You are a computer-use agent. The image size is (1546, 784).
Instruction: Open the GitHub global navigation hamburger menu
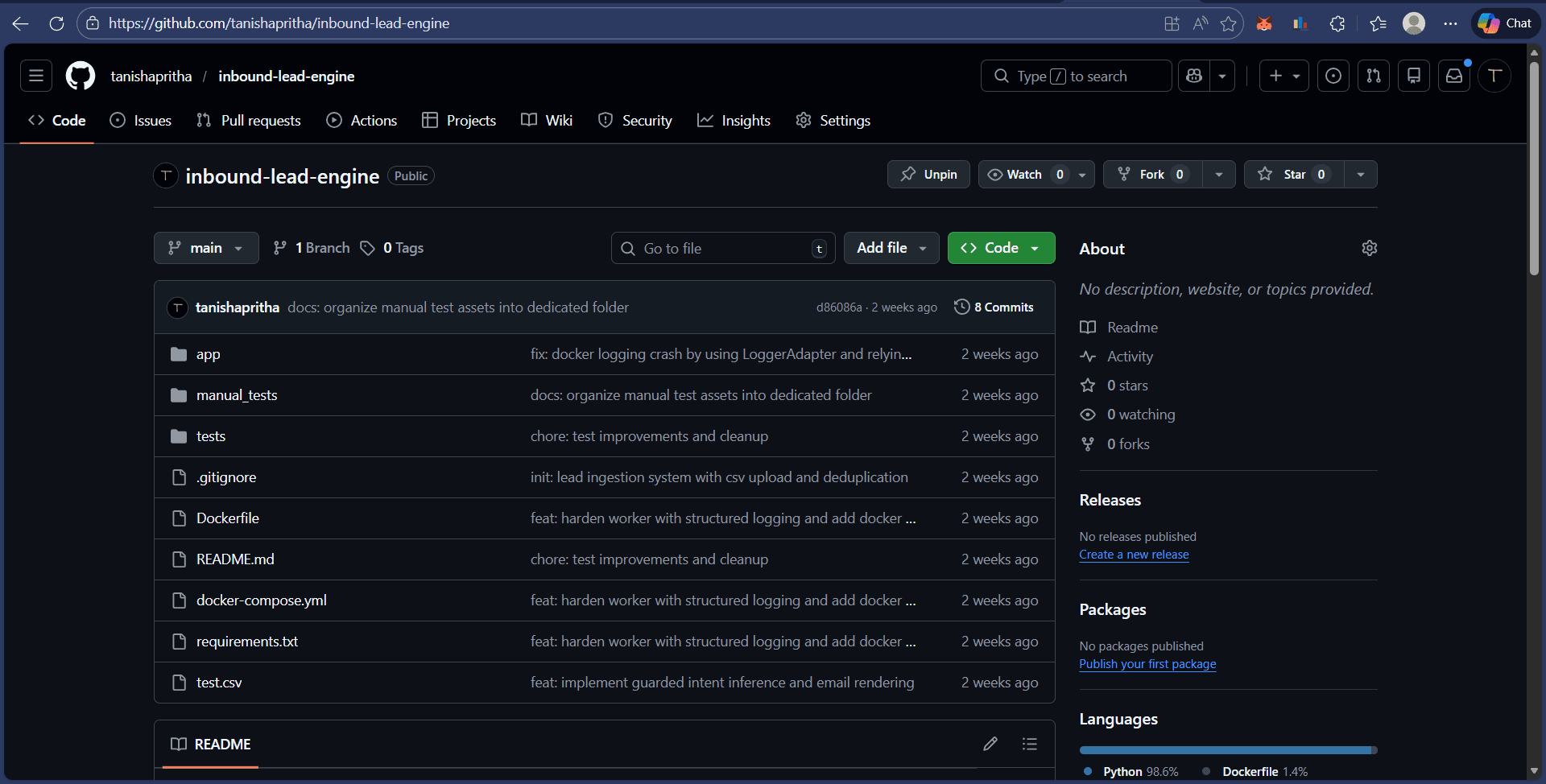(x=36, y=76)
